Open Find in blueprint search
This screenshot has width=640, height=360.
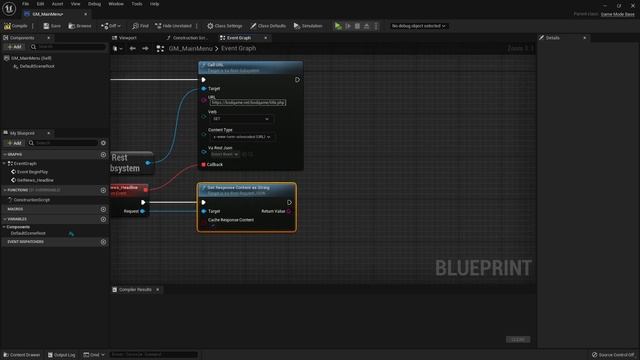[140, 26]
